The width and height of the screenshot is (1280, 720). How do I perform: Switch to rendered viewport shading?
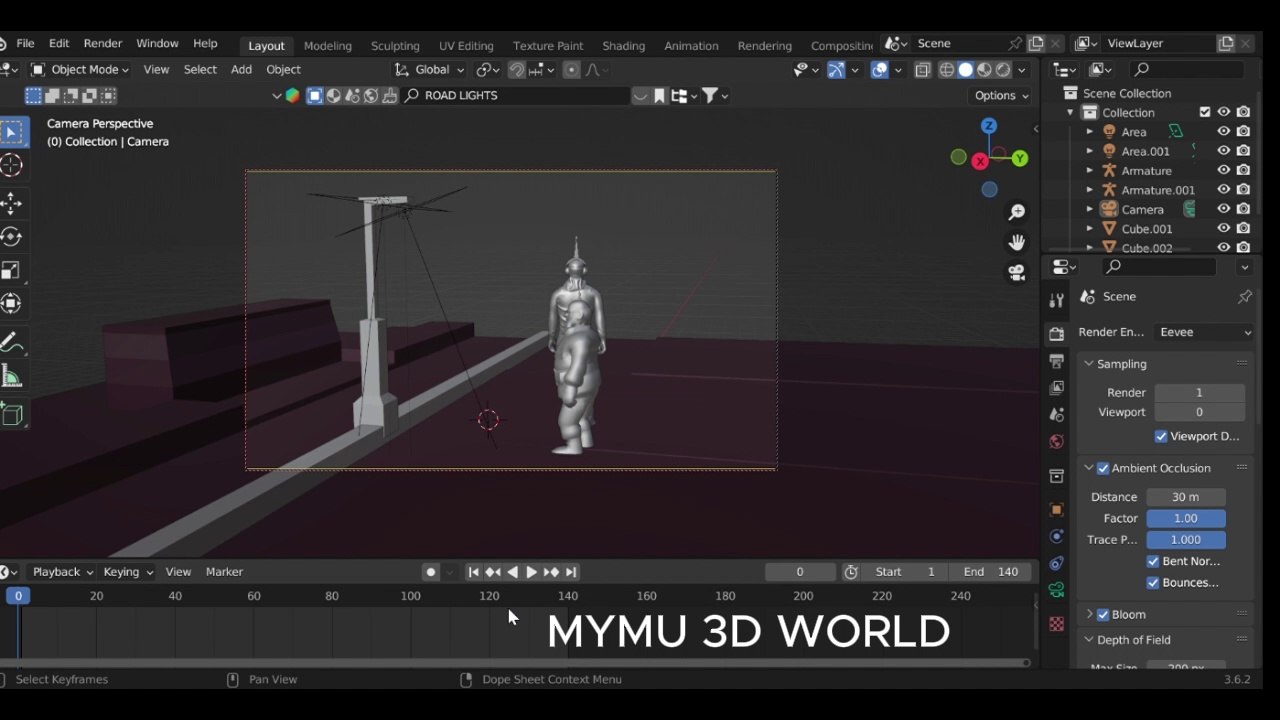[x=1003, y=70]
